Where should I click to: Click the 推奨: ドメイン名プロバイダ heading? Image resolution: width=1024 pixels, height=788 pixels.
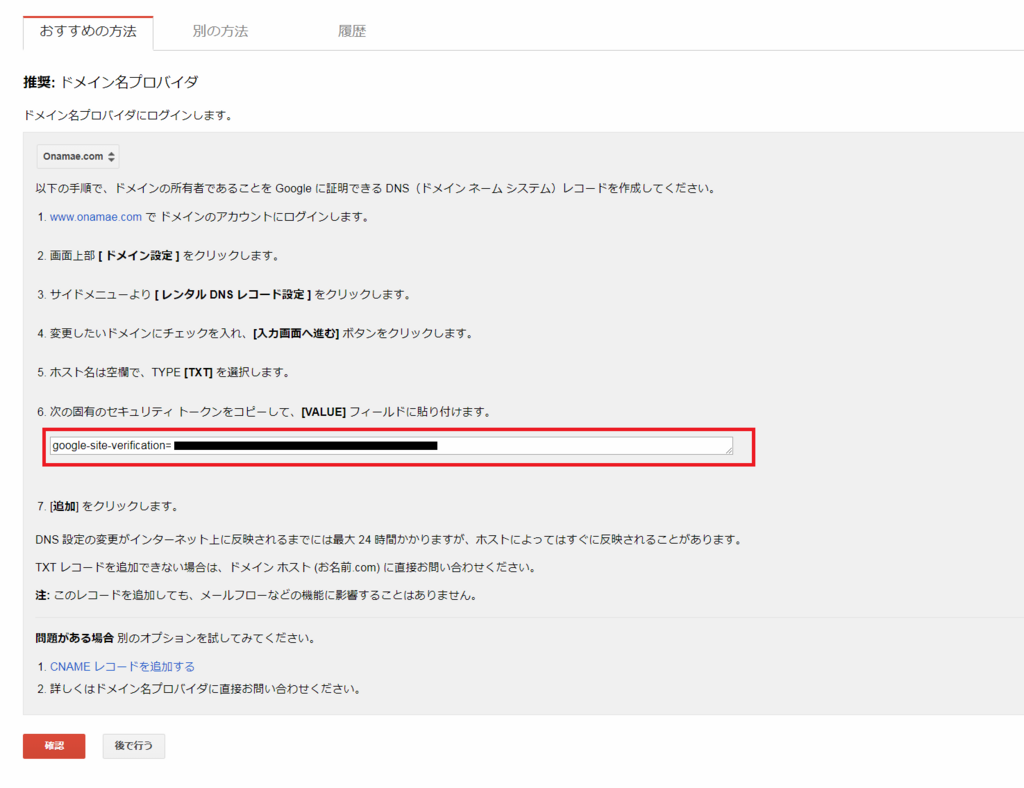point(110,82)
